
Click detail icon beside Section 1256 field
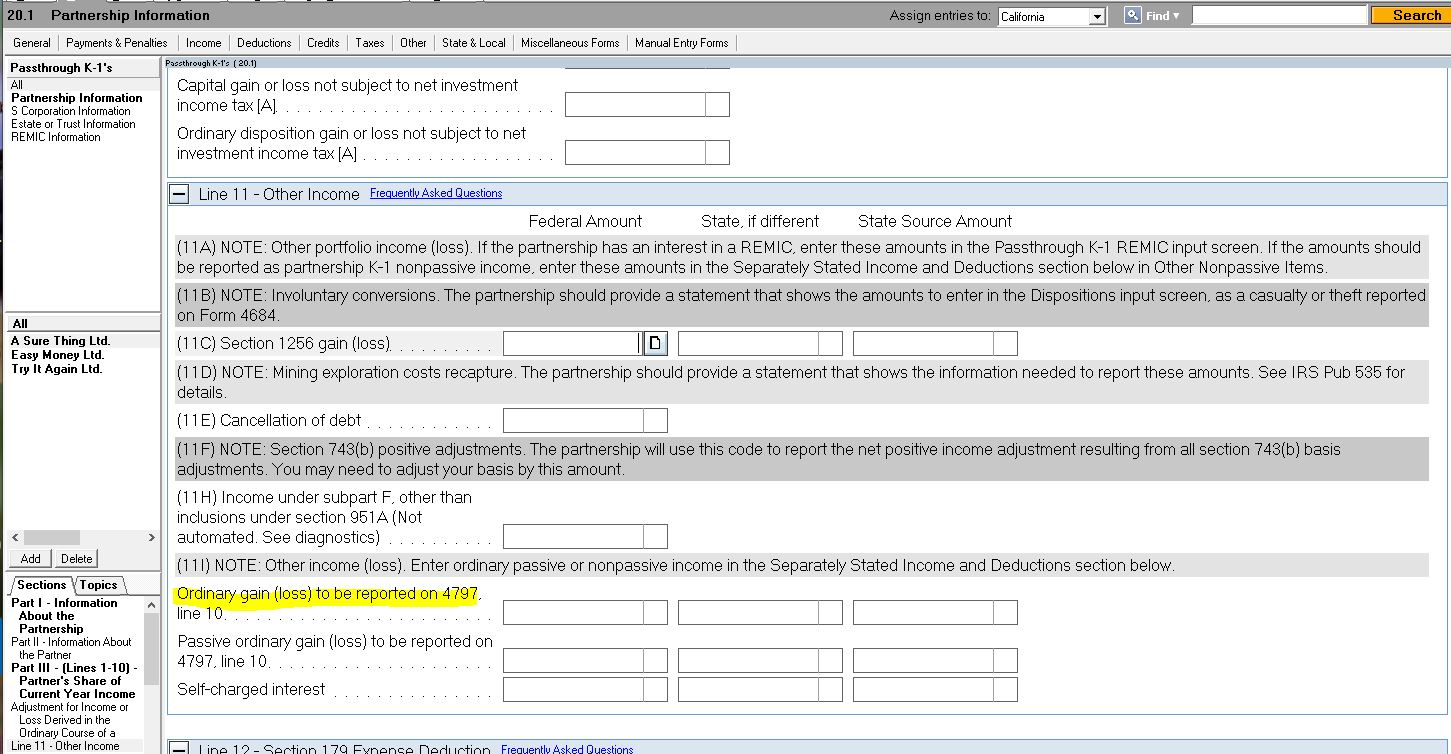[655, 344]
